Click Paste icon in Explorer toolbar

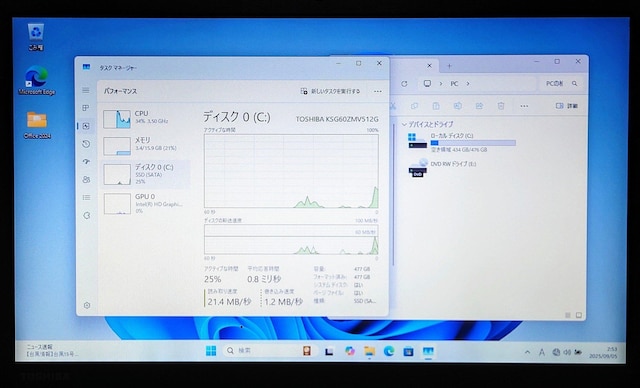436,106
